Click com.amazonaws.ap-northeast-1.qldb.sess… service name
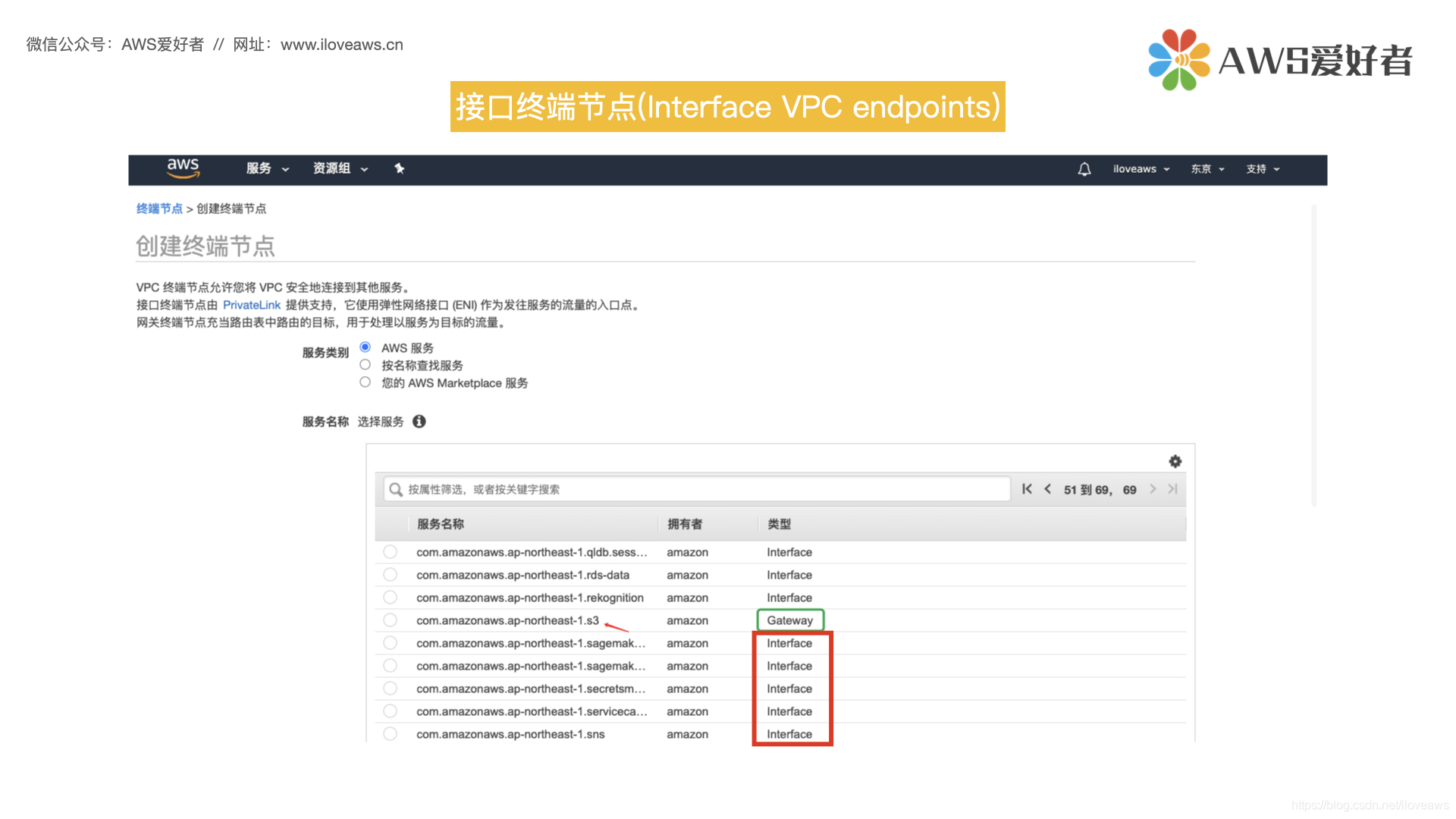 pyautogui.click(x=532, y=552)
